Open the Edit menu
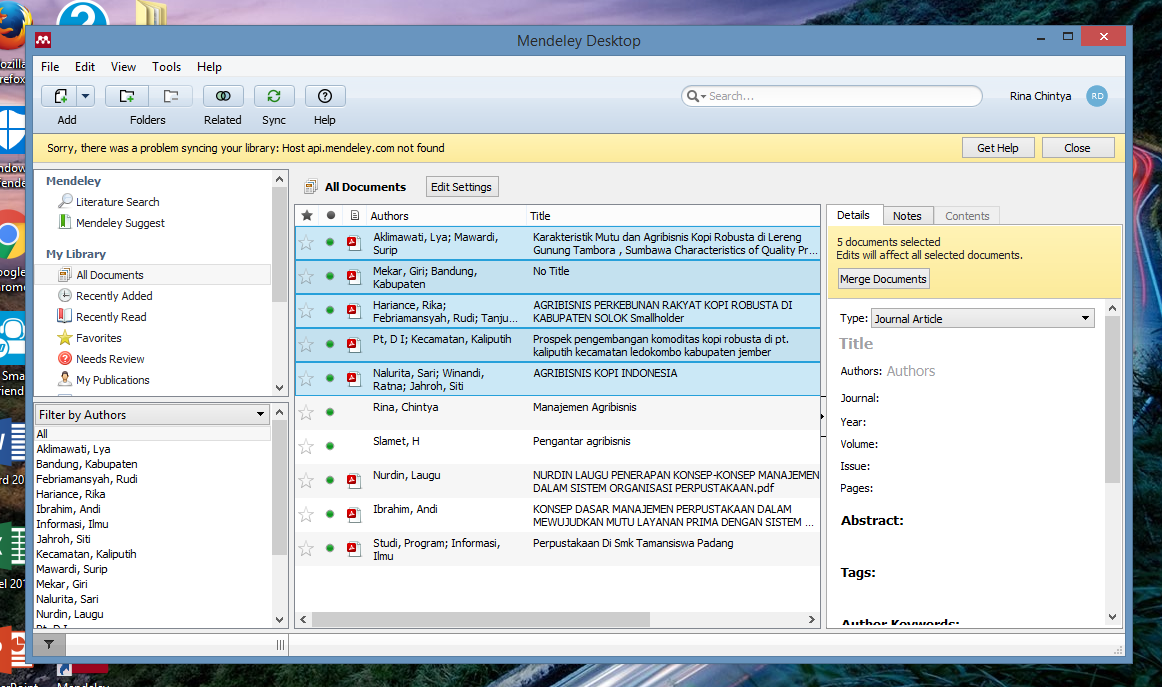The image size is (1162, 687). pos(84,67)
